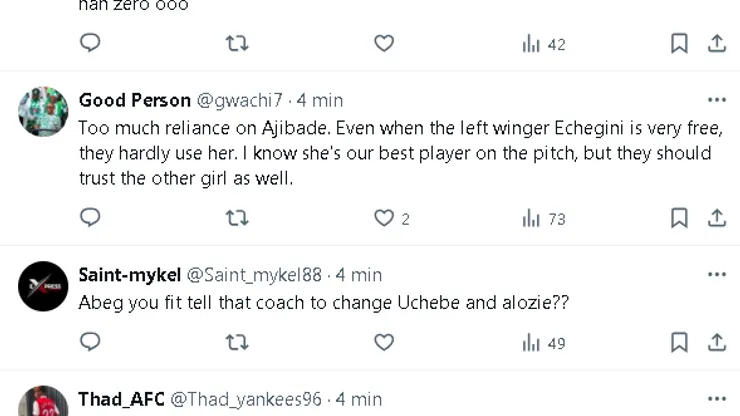Screen dimensions: 740x416
Task: Reply to Saint-mykel's tweet
Action: tap(90, 342)
